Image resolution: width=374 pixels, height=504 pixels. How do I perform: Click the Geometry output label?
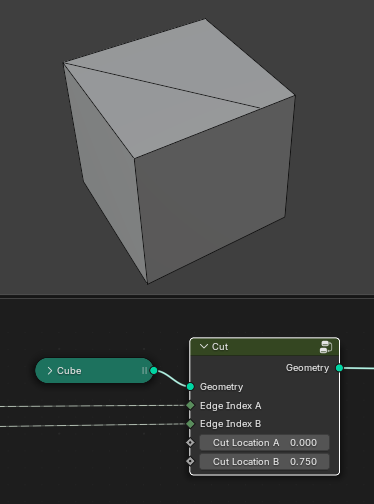307,368
